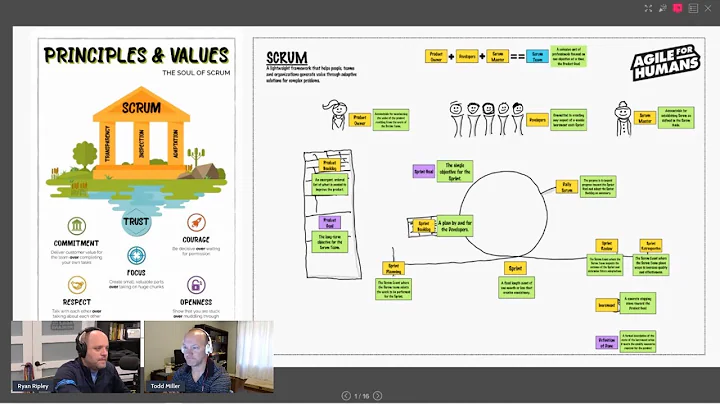This screenshot has width=720, height=404.
Task: Trigger the confetti celebration icon
Action: (x=663, y=8)
